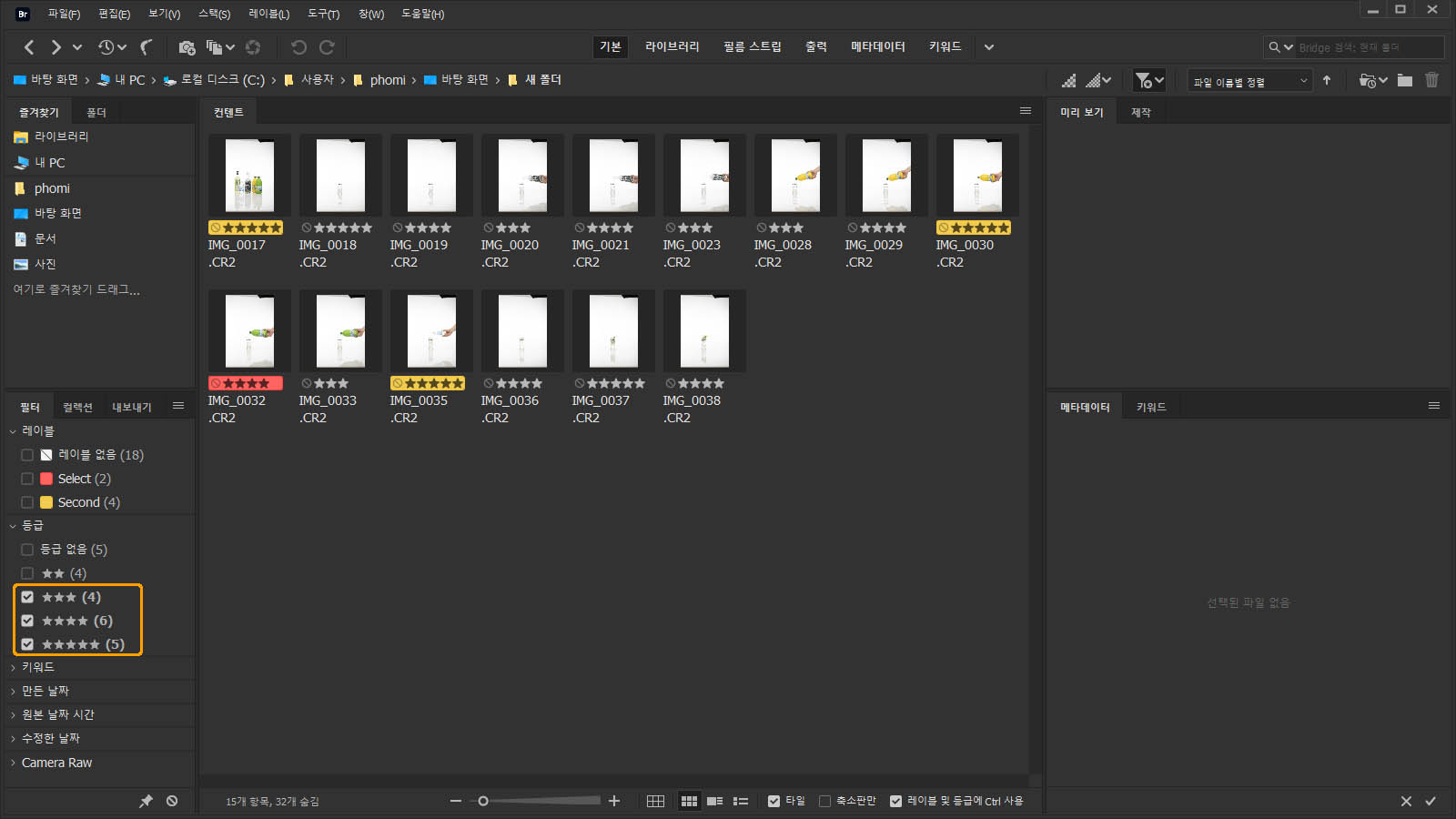
Task: Check the Second (4) label filter
Action: pos(27,502)
